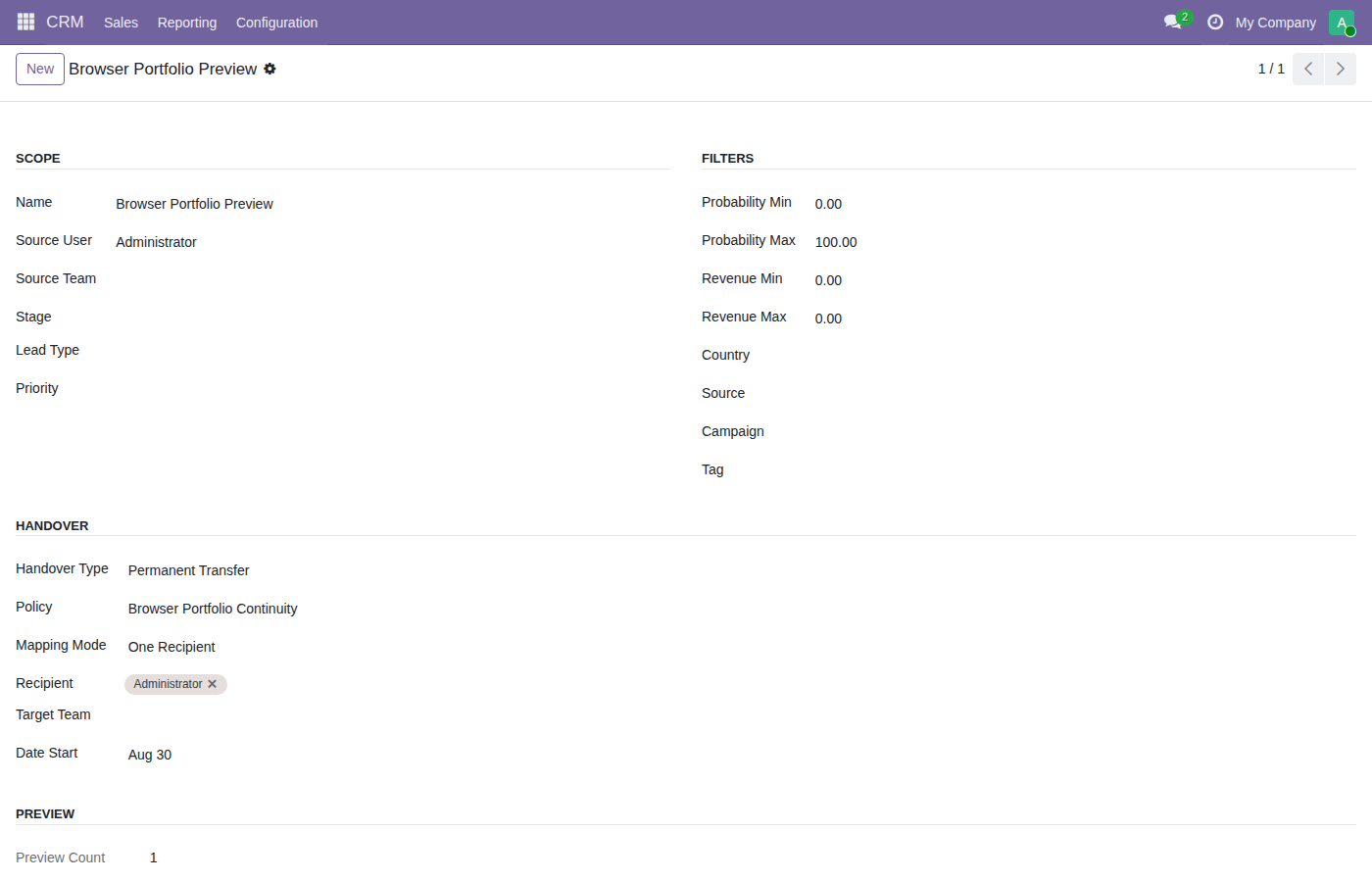Select the Lead Type field

tap(392, 351)
